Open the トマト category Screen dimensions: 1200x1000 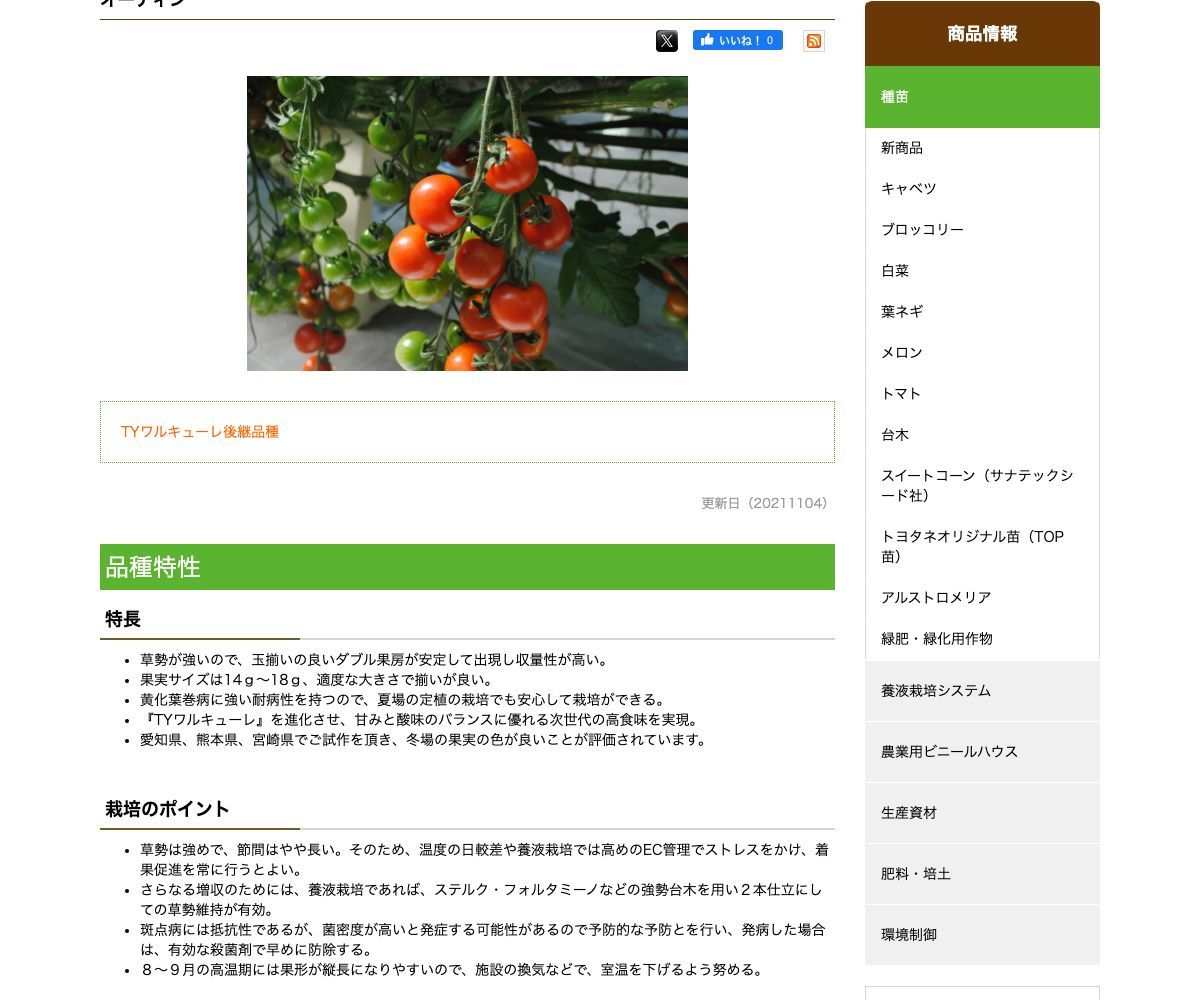(x=901, y=394)
